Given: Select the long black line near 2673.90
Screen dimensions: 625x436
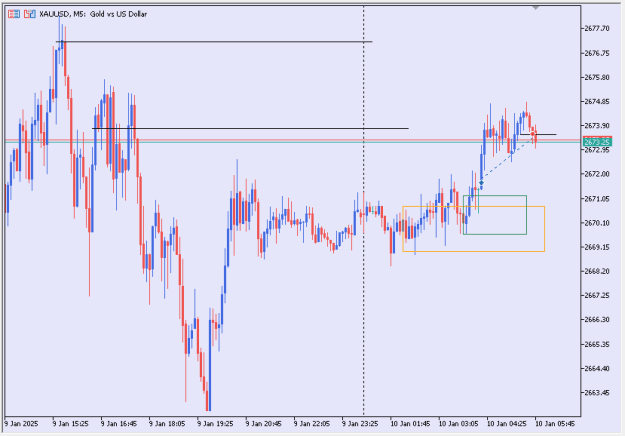Looking at the screenshot, I should coord(250,128).
